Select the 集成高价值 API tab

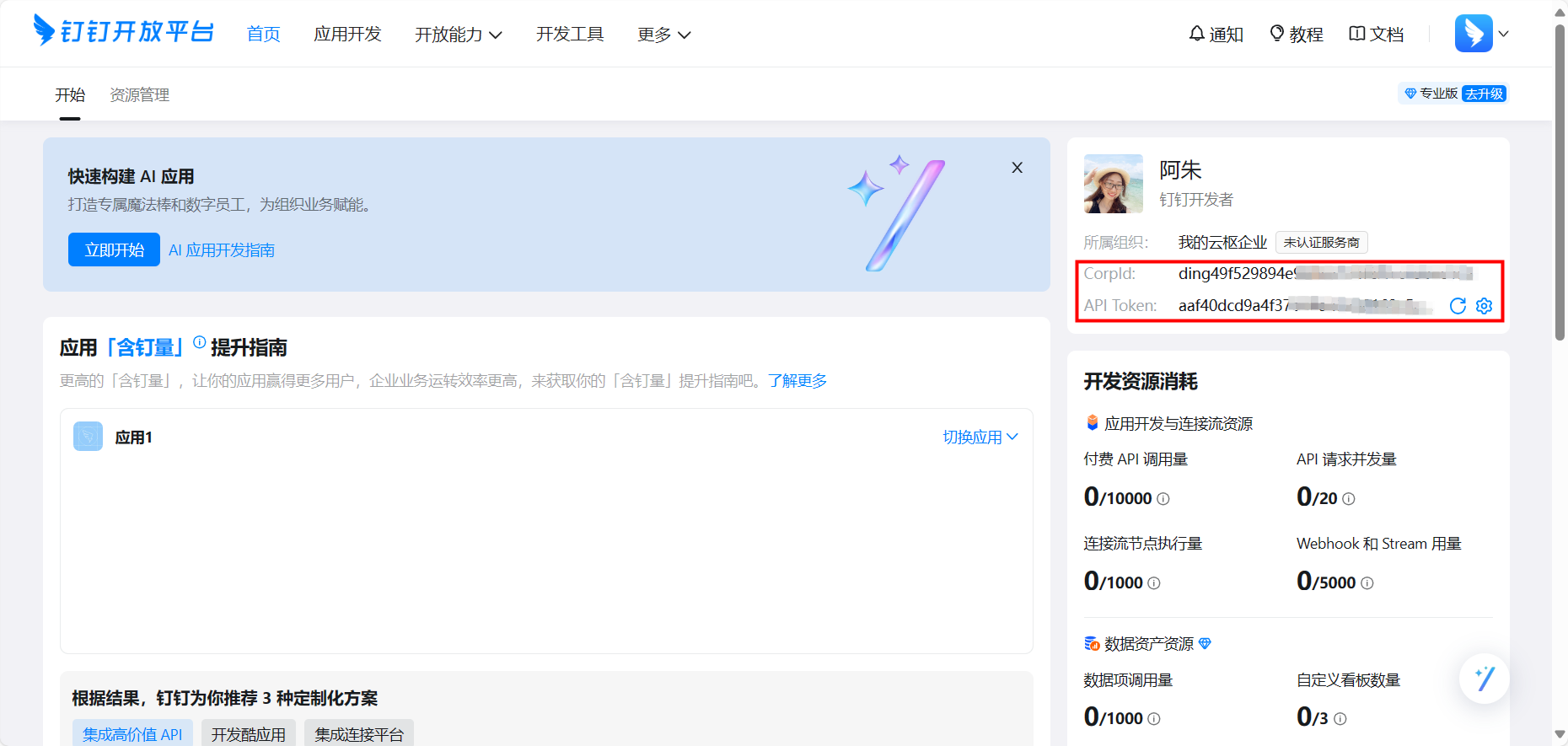click(132, 734)
